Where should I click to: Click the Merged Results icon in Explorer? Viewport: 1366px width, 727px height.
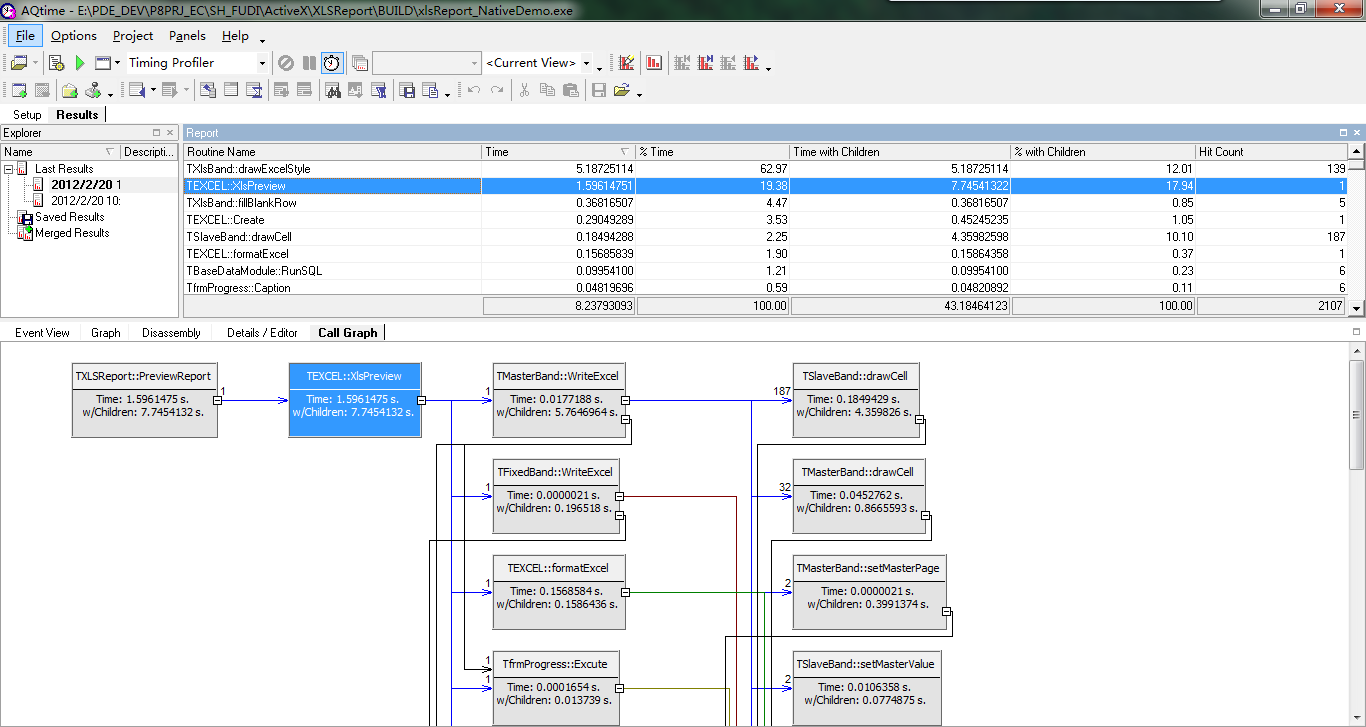(x=25, y=233)
